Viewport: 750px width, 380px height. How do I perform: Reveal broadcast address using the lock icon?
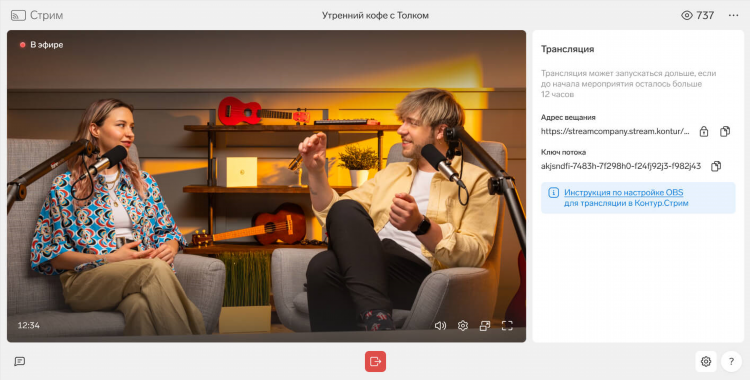click(x=704, y=131)
